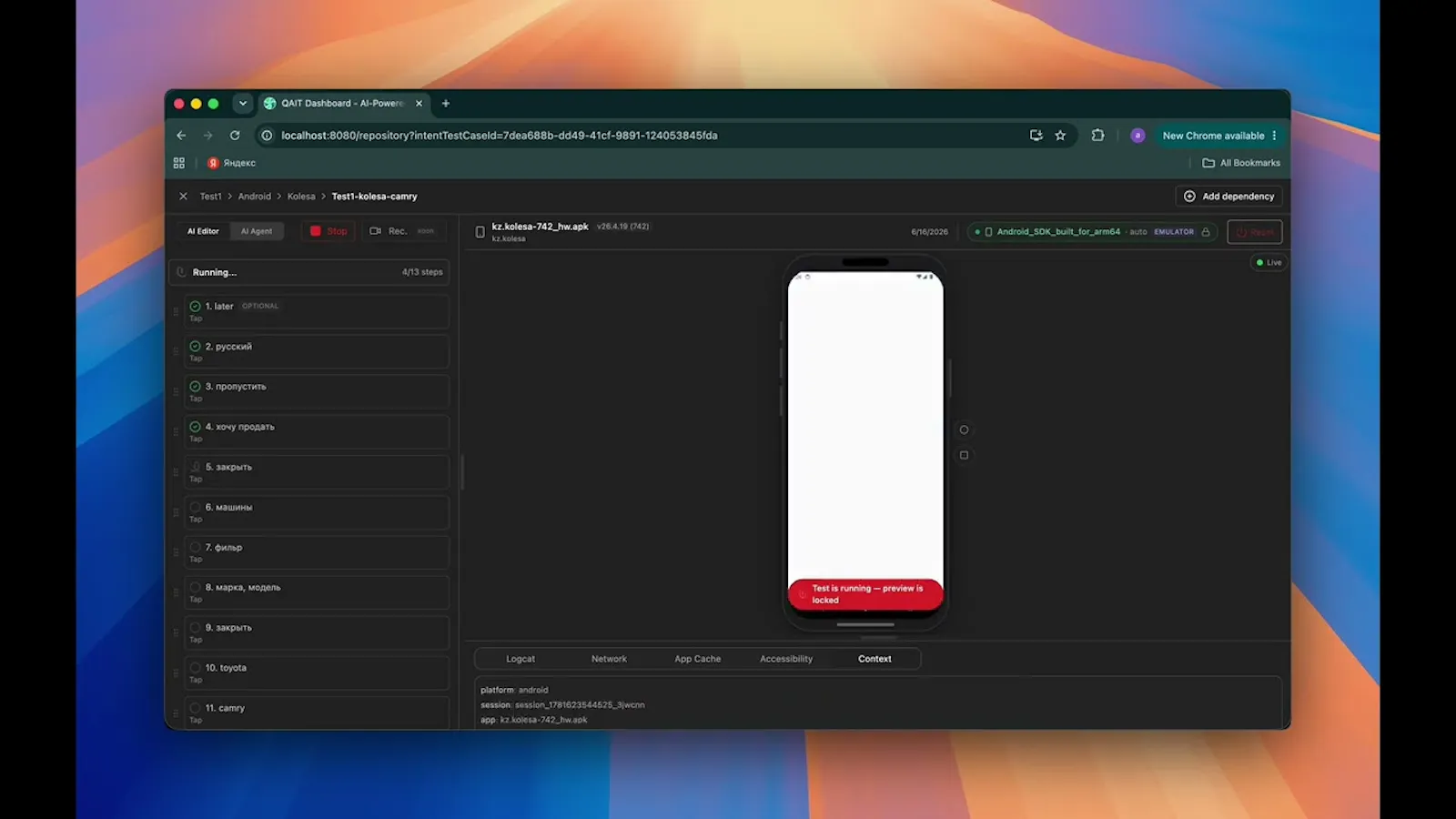The width and height of the screenshot is (1456, 819).
Task: Grab the drag handle of step 4. хочу продать
Action: click(x=176, y=431)
